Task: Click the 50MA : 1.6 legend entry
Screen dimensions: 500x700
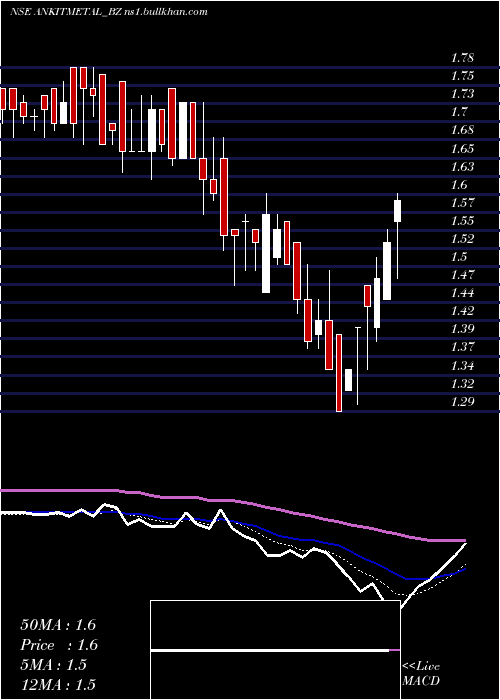Action: 58,625
